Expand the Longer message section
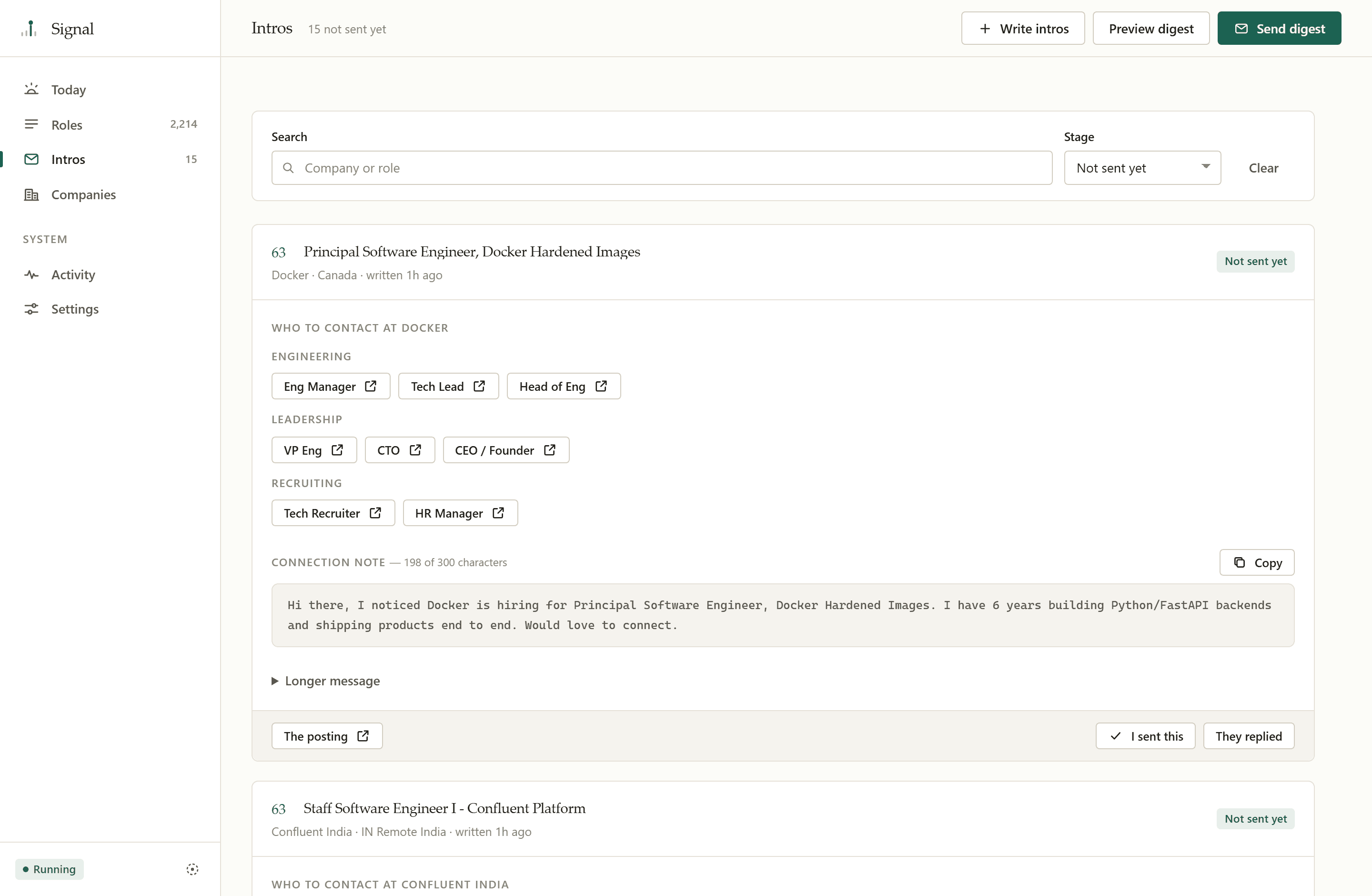The height and width of the screenshot is (896, 1372). pyautogui.click(x=326, y=681)
